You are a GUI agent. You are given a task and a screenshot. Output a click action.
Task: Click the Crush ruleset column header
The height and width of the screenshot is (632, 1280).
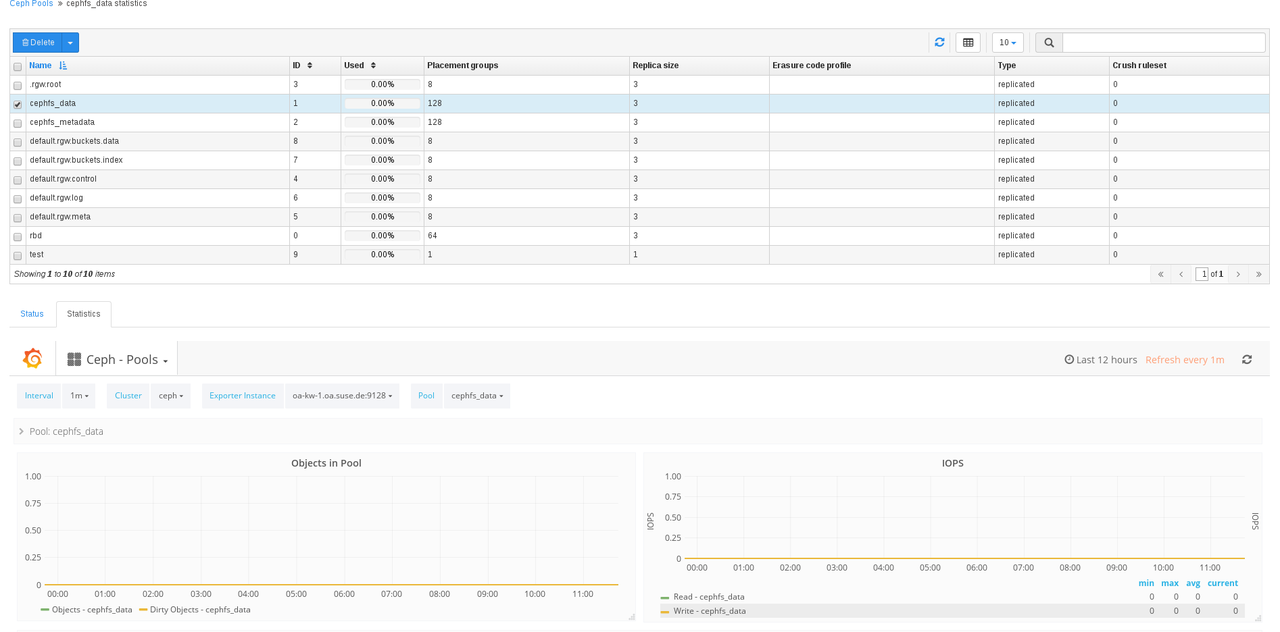(x=1139, y=66)
